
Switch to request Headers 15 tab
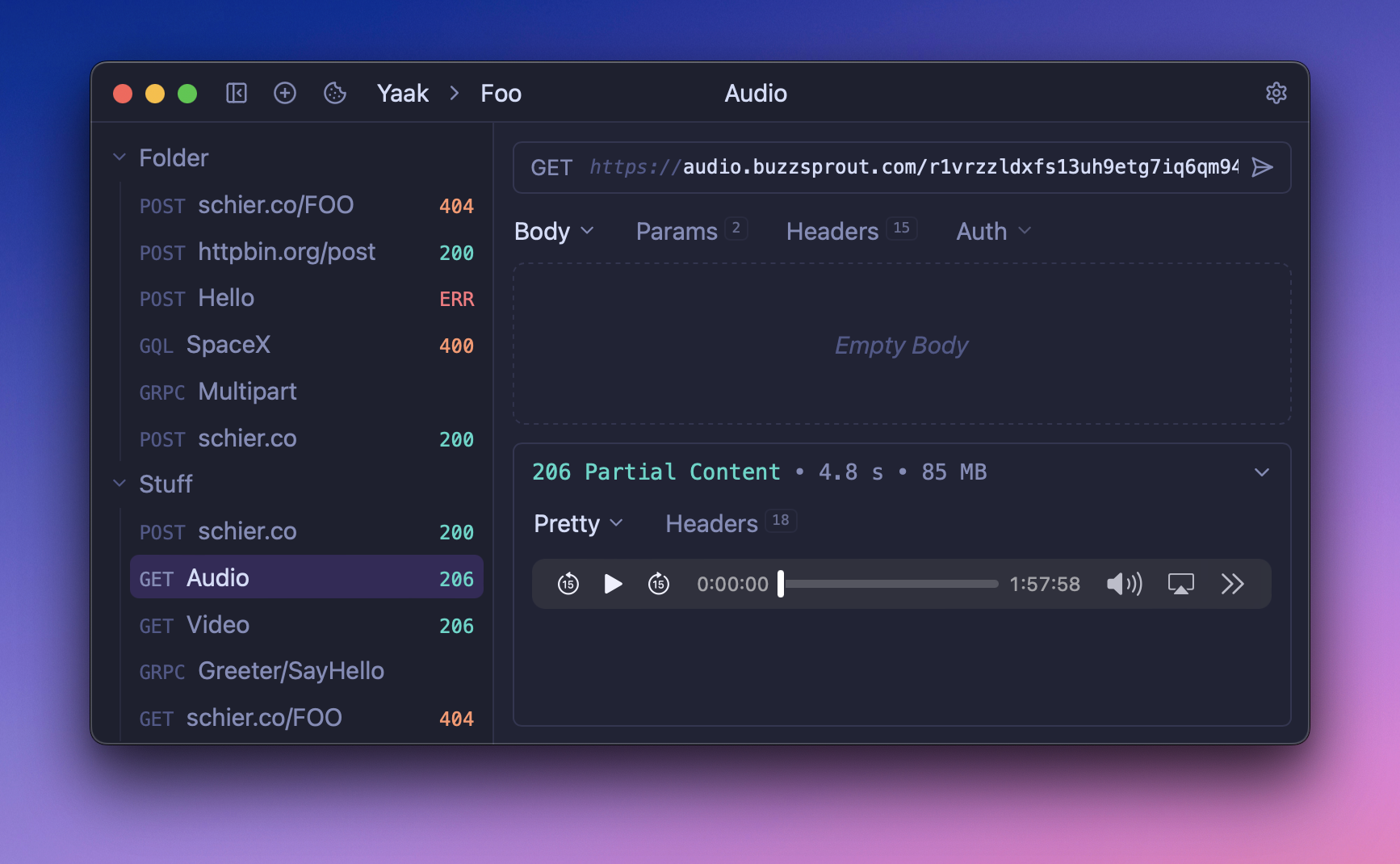(x=851, y=231)
